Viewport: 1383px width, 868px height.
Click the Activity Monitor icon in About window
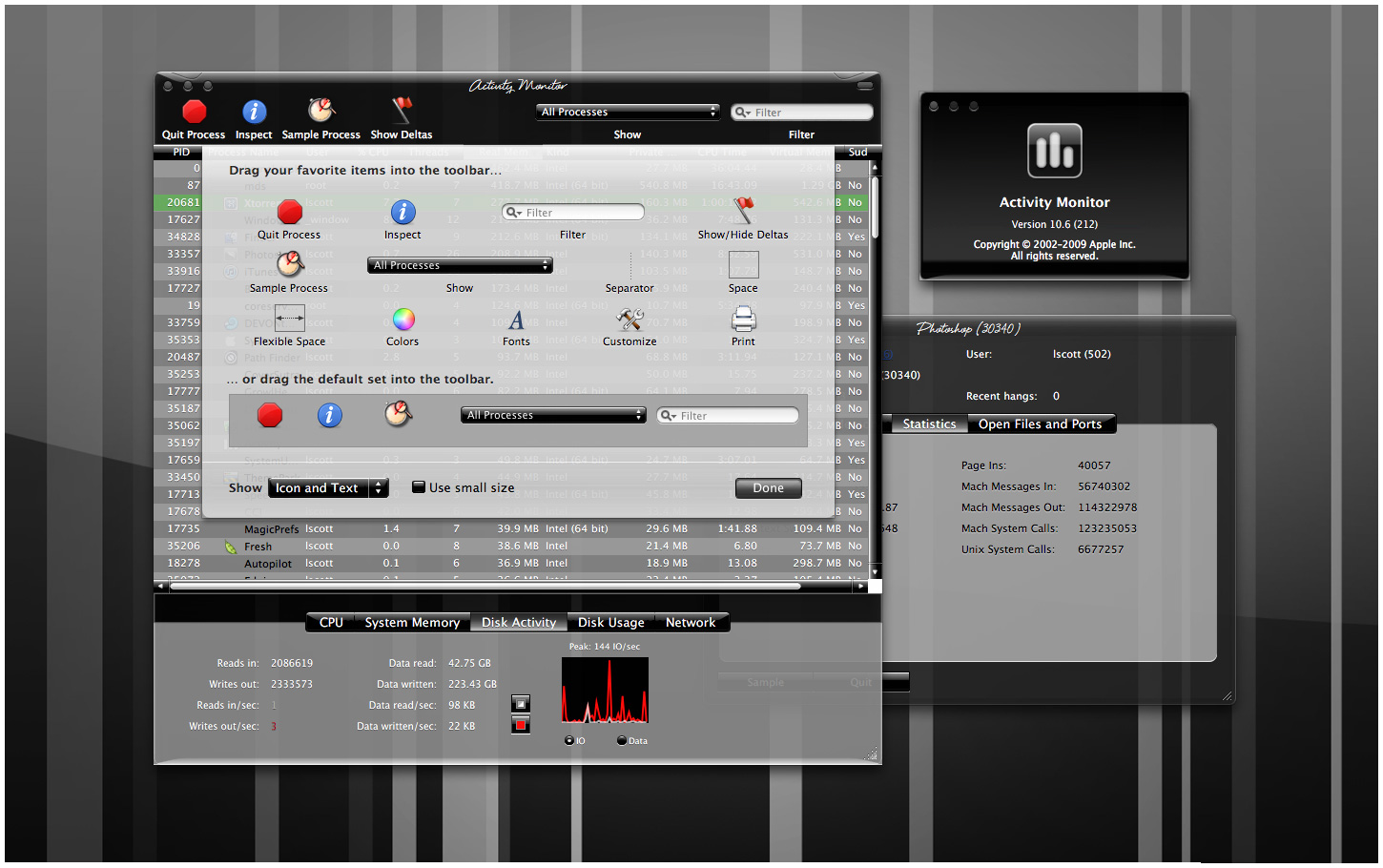pos(1055,151)
